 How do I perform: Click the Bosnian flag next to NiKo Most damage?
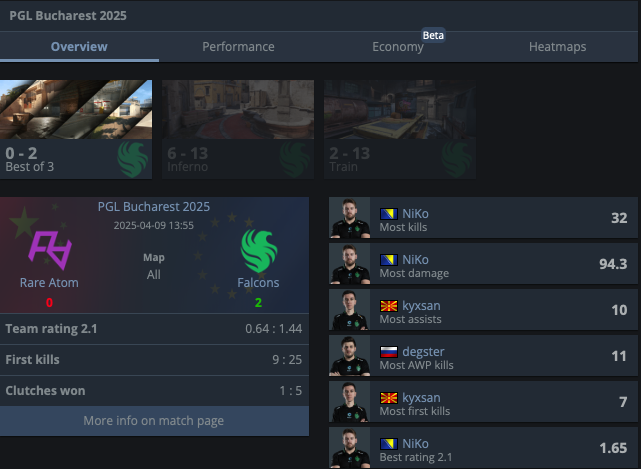[388, 260]
